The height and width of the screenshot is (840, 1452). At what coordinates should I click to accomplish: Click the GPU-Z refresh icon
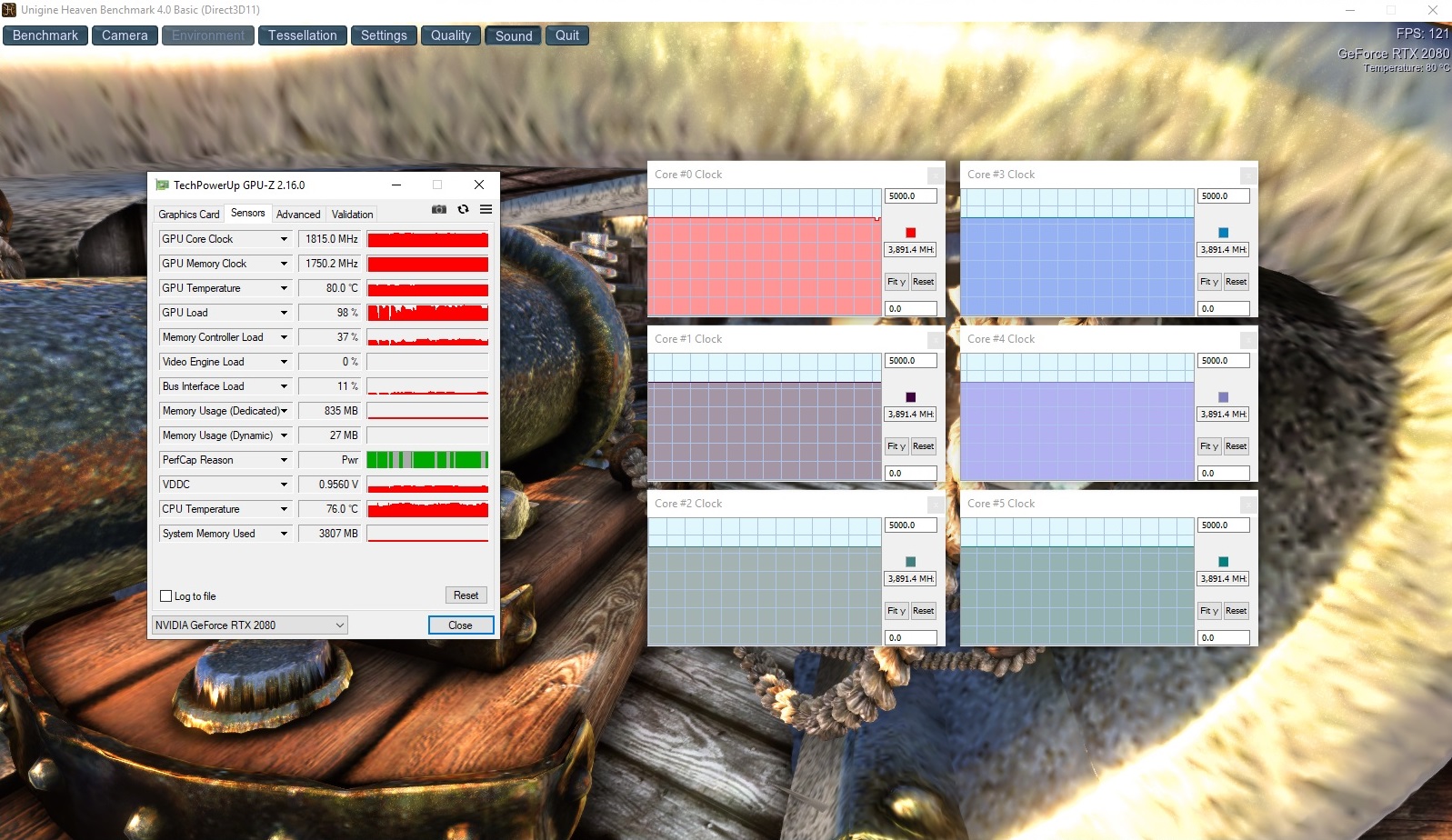pyautogui.click(x=463, y=209)
